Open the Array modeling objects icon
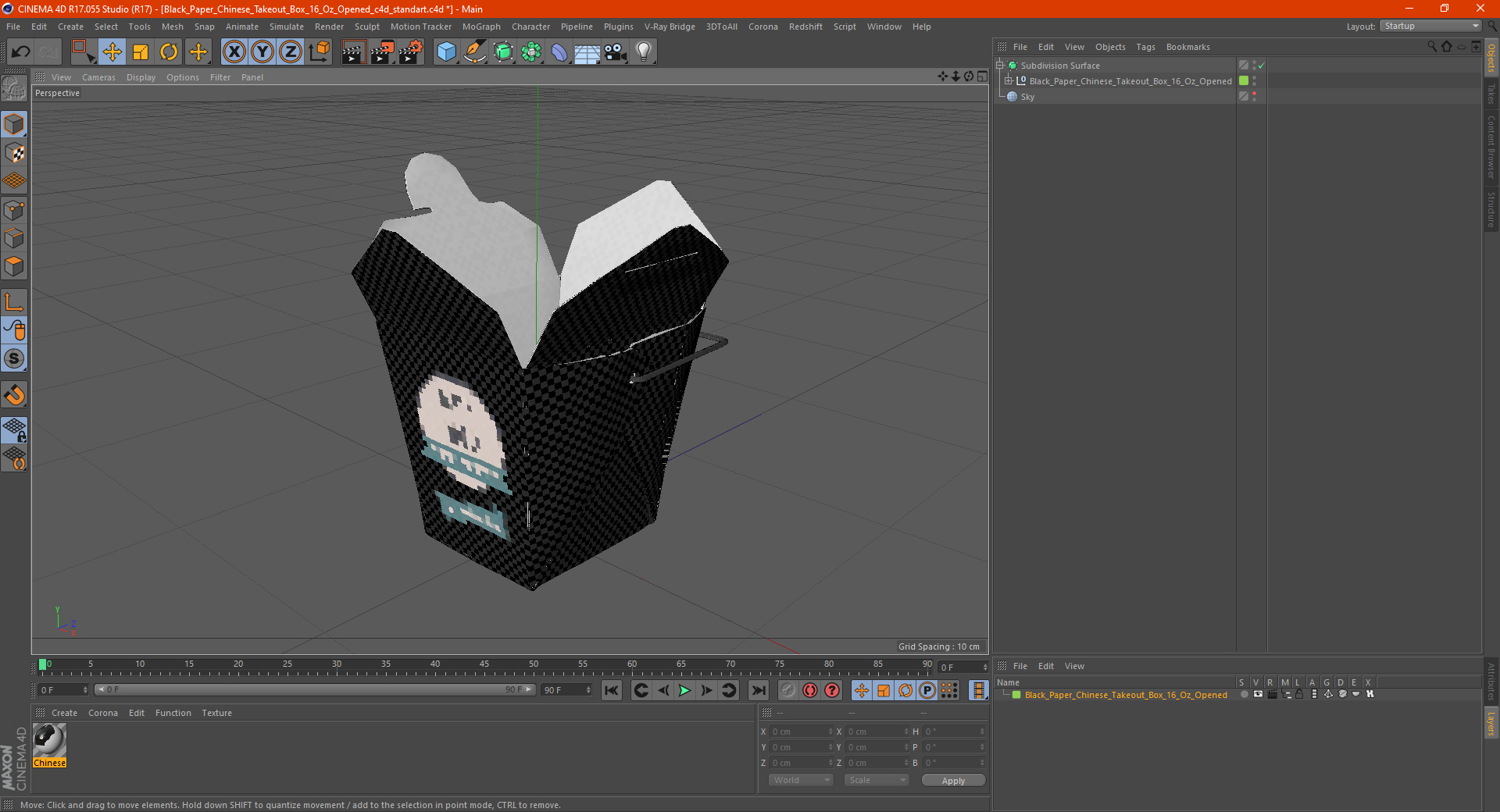 coord(531,52)
